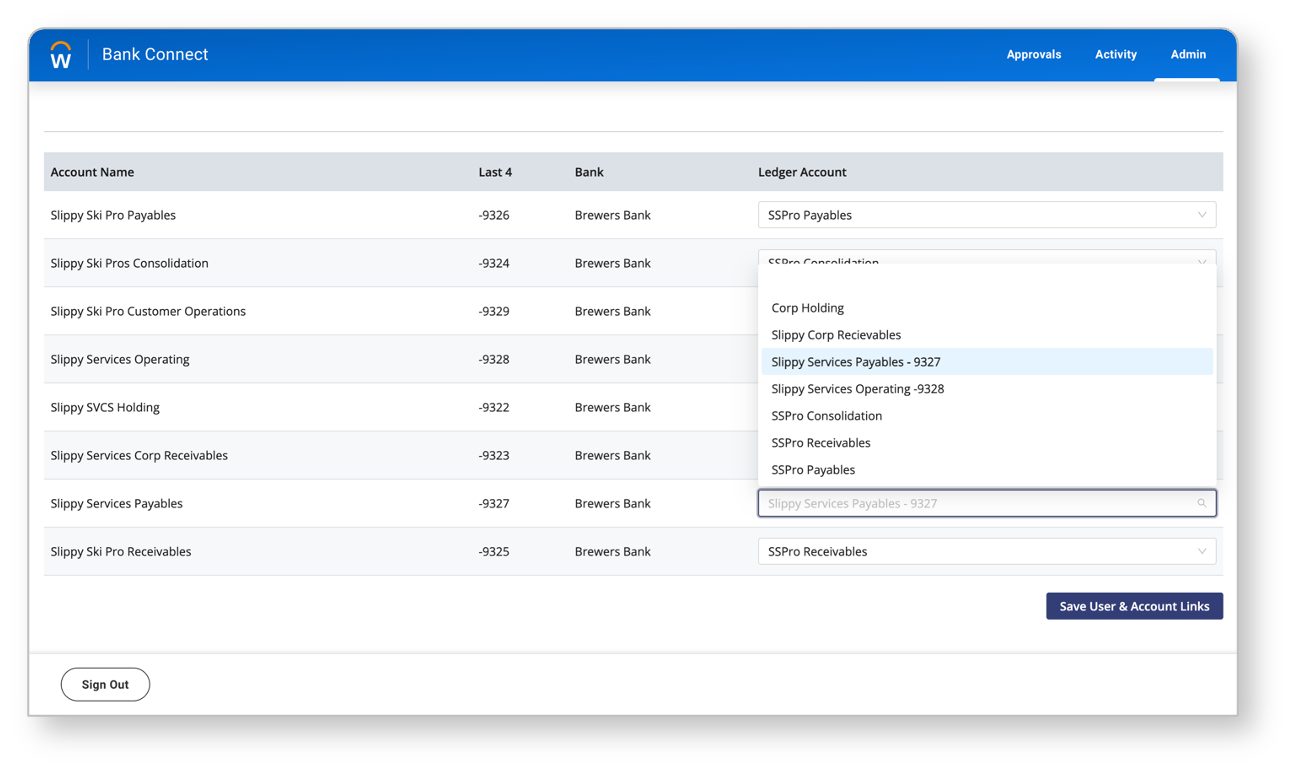The height and width of the screenshot is (772, 1294).
Task: Click Slippy Ski Pro Customer Operations name
Action: tap(148, 311)
